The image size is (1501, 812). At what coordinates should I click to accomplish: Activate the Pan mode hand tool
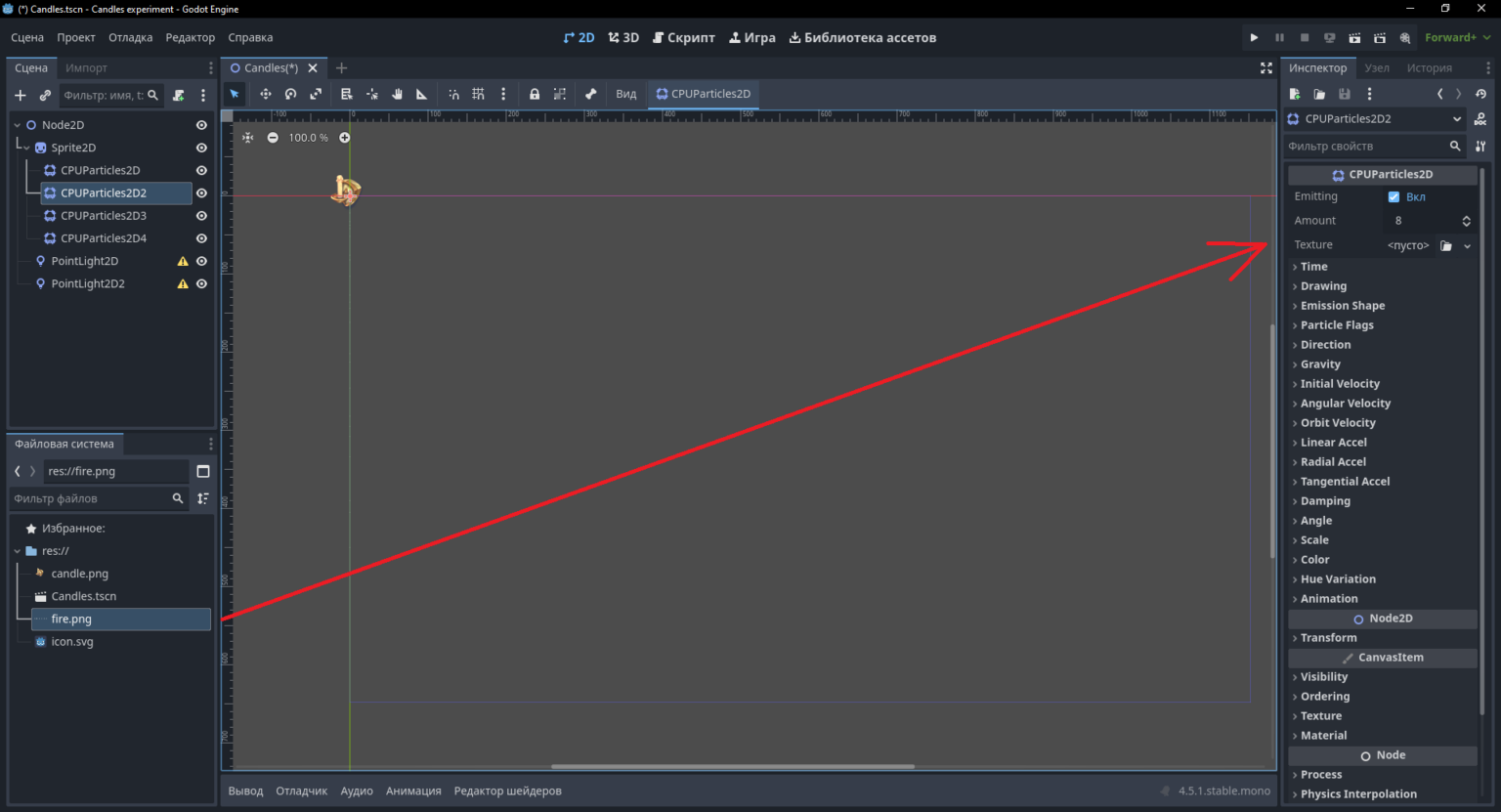click(x=397, y=94)
